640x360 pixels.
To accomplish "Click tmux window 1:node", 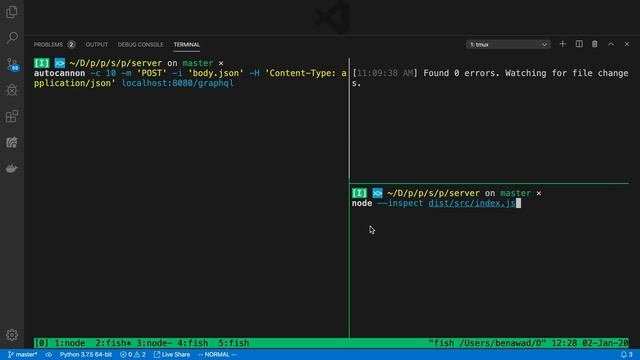I will [70, 343].
